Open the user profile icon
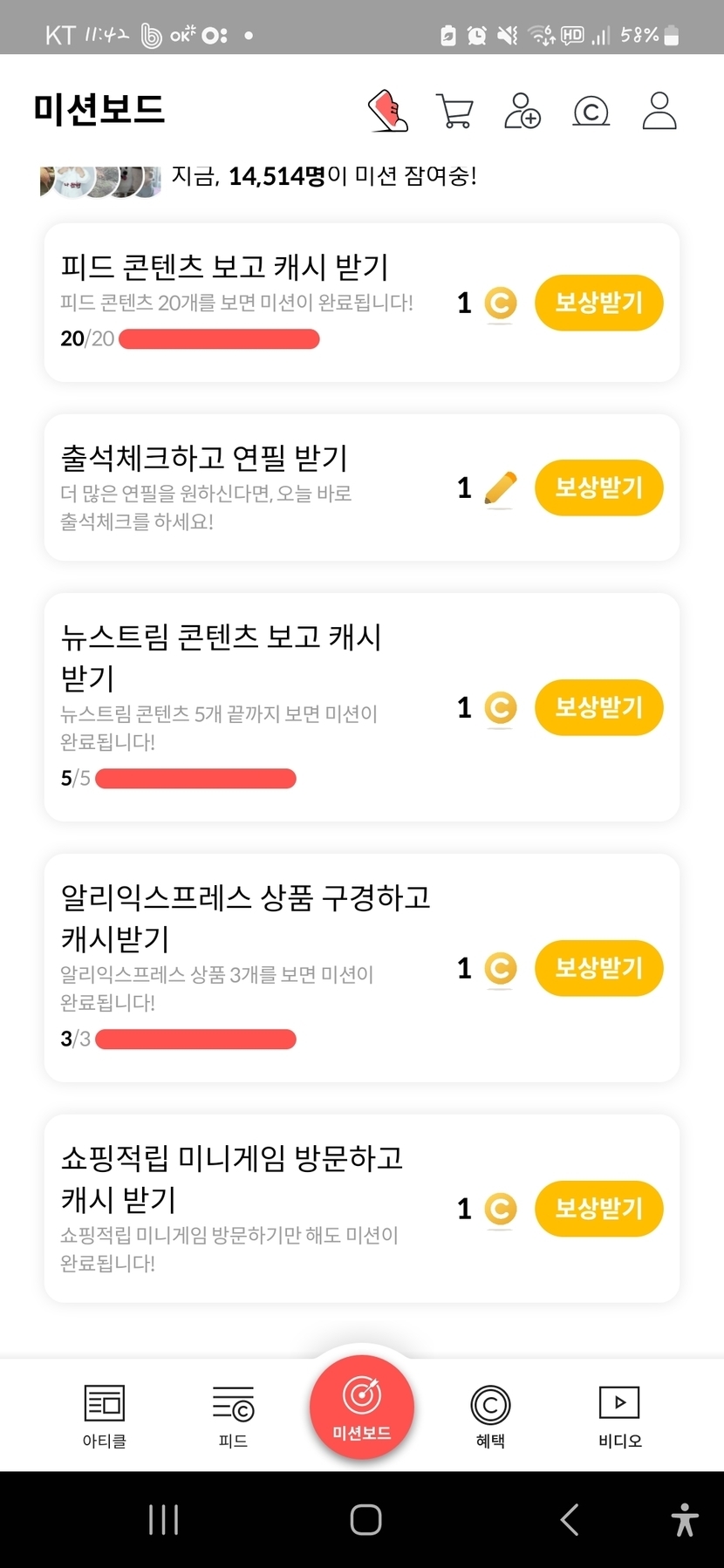Viewport: 724px width, 1568px height. tap(659, 111)
